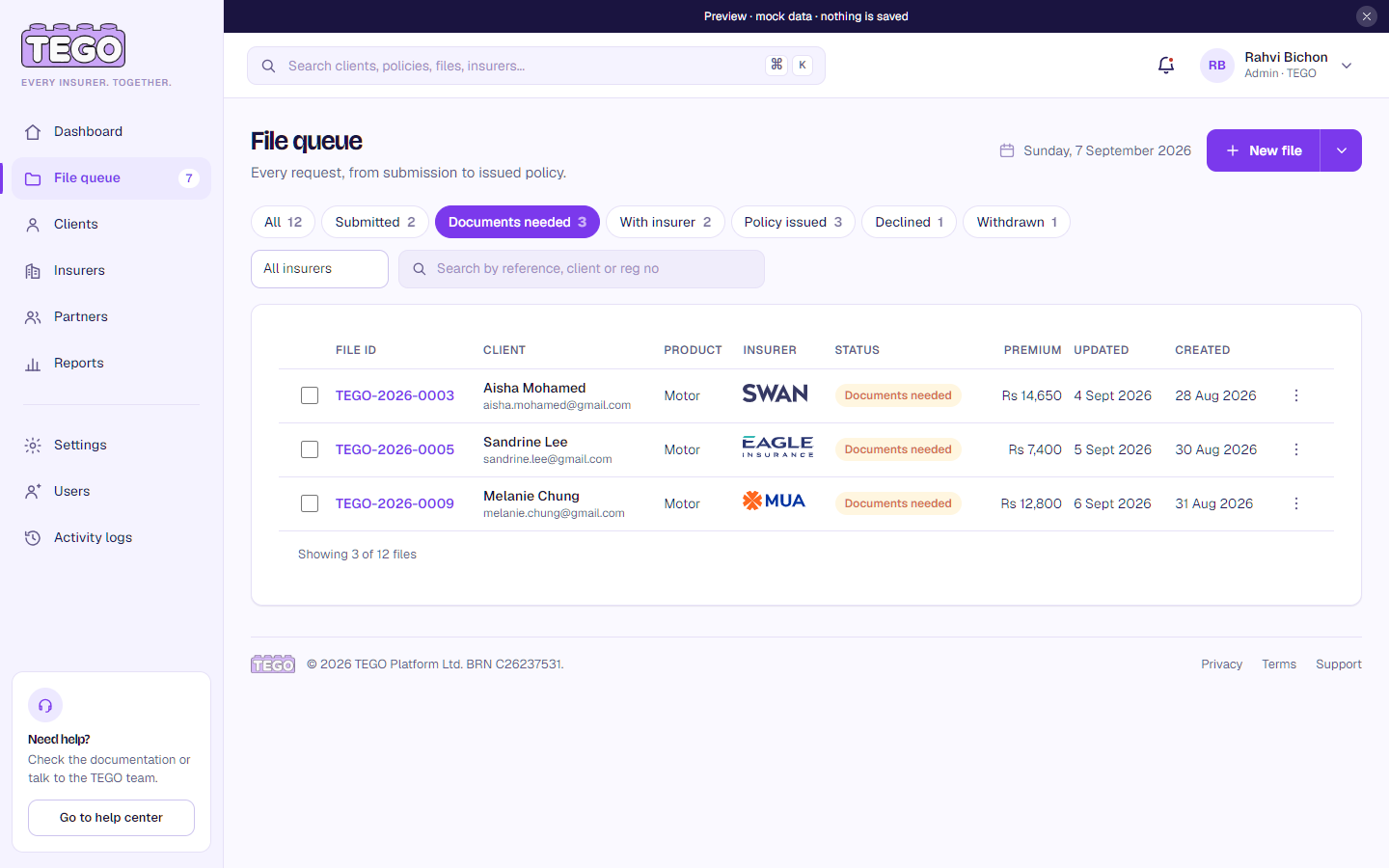This screenshot has width=1389, height=868.
Task: Open the Privacy footer link
Action: pos(1221,665)
